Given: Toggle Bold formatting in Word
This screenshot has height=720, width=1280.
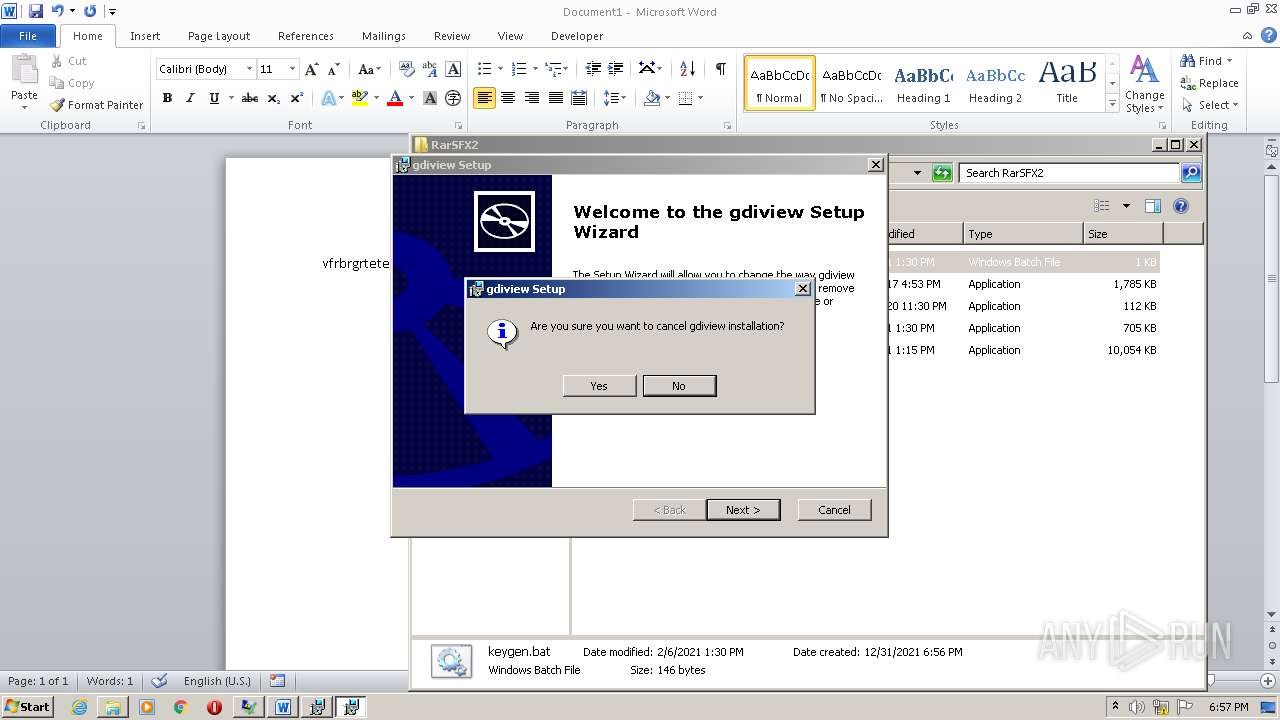Looking at the screenshot, I should (x=167, y=98).
